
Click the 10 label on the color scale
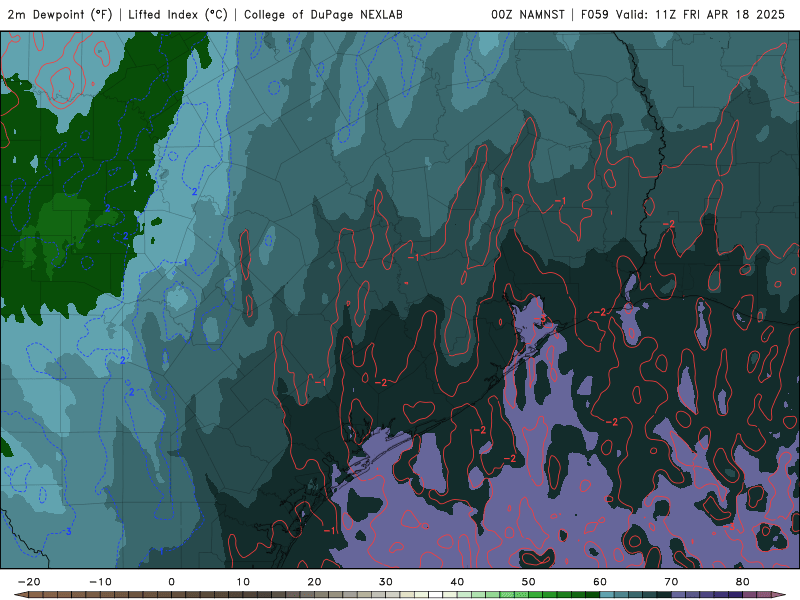[x=243, y=582]
